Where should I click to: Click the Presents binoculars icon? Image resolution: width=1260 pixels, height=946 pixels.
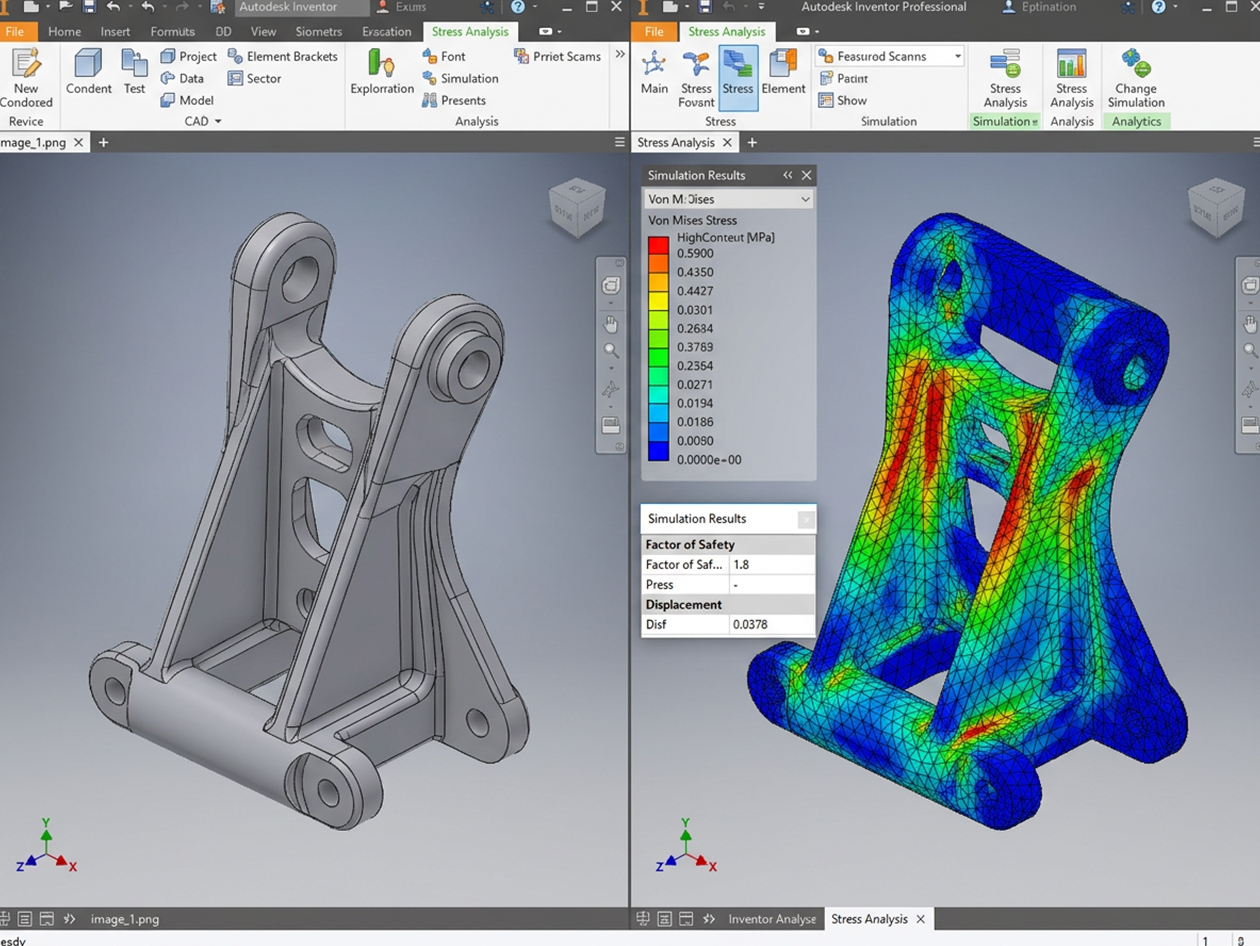[x=430, y=100]
